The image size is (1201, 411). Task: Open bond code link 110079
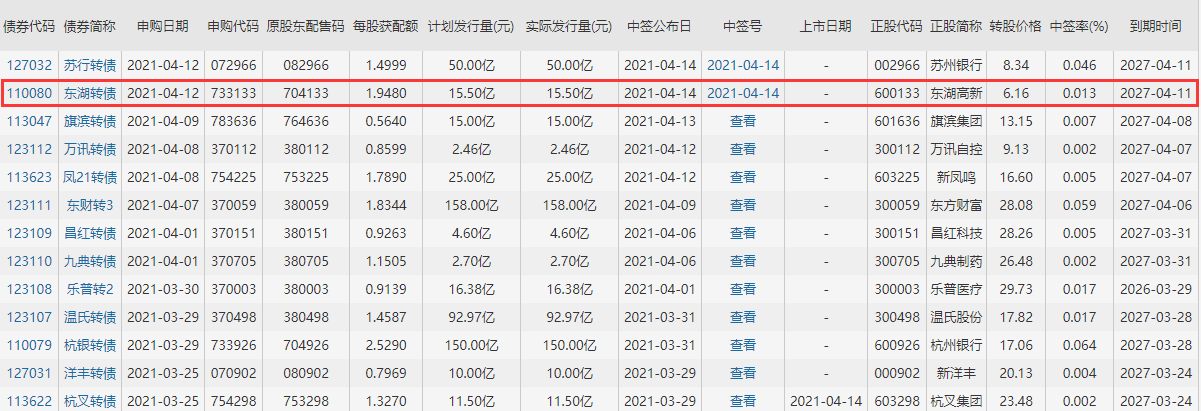pos(29,345)
